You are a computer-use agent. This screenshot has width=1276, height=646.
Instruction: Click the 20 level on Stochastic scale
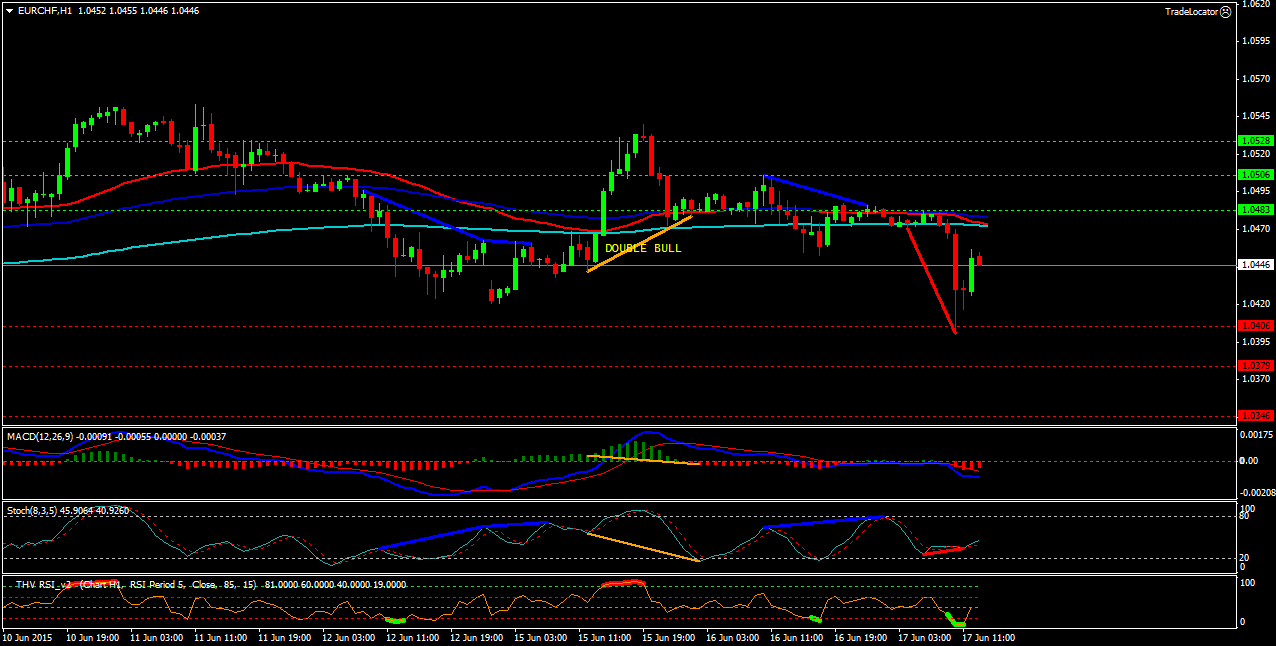tap(1244, 557)
